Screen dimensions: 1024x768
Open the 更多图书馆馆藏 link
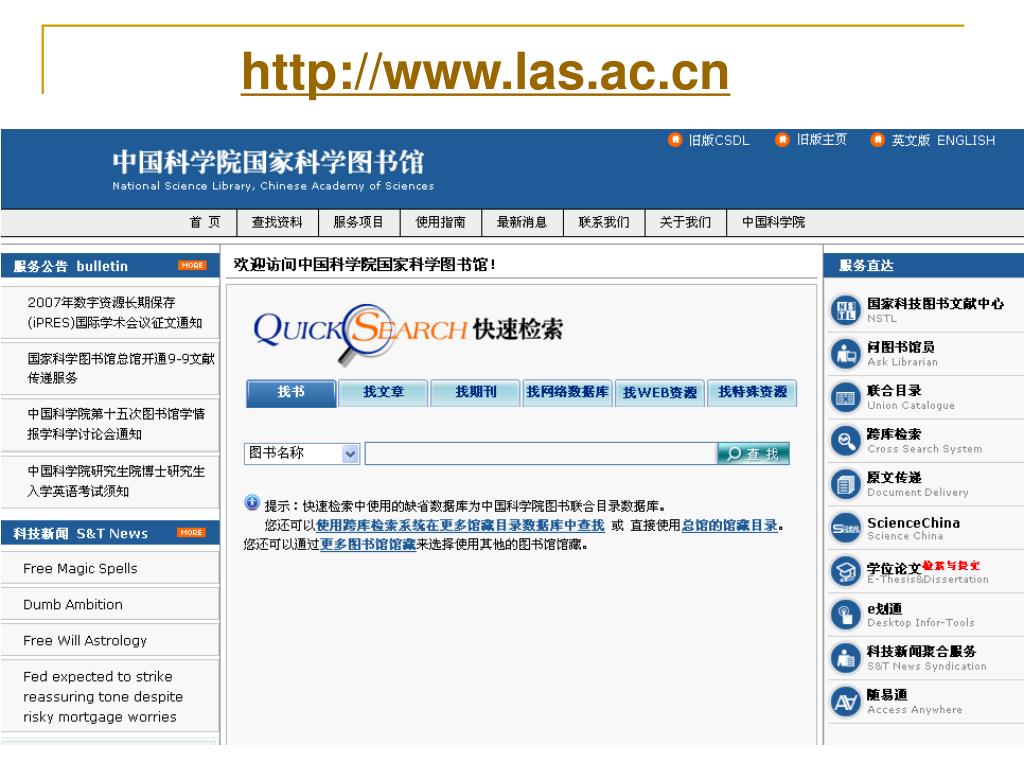(368, 544)
